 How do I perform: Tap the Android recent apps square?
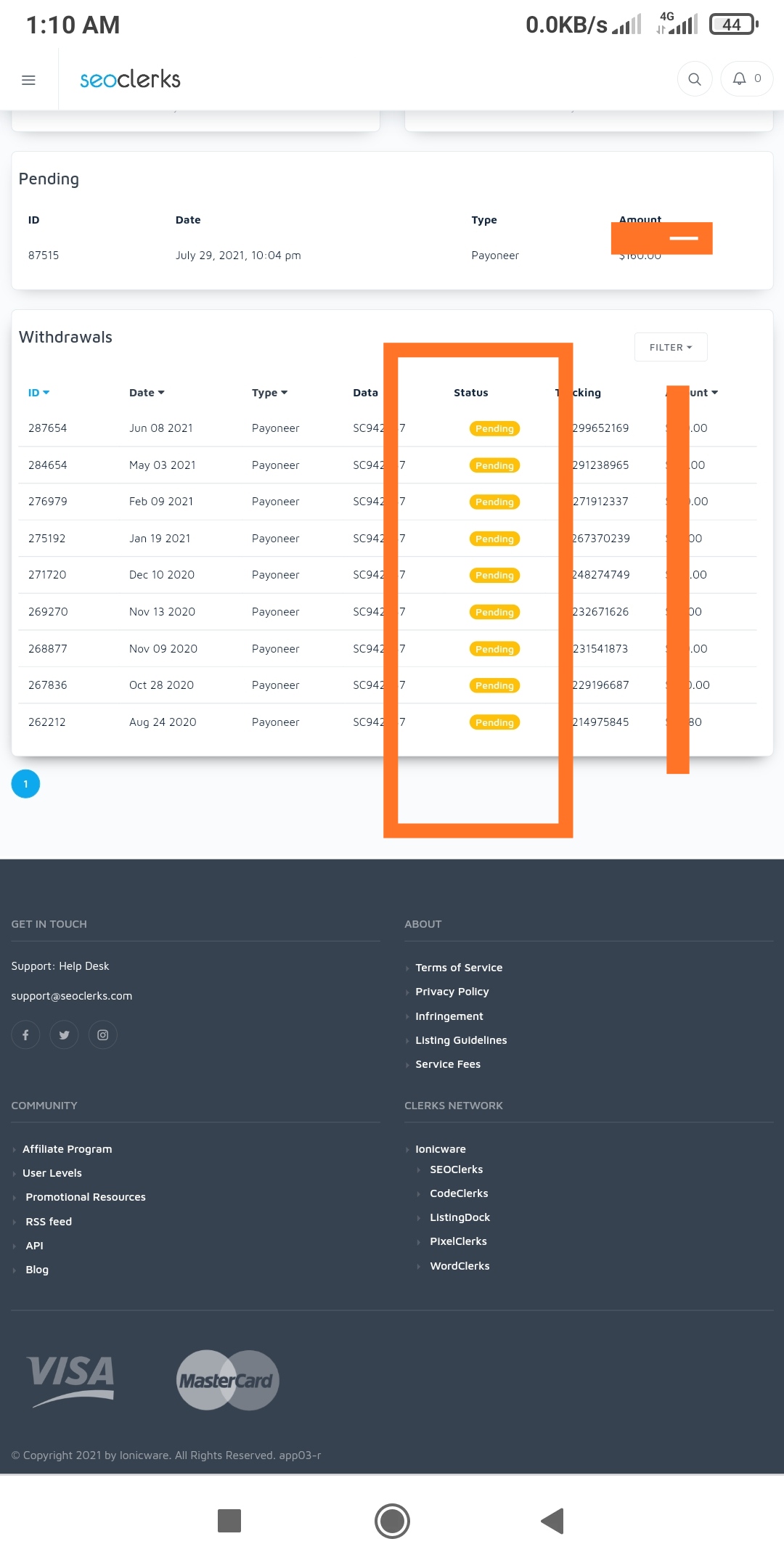click(x=229, y=1521)
